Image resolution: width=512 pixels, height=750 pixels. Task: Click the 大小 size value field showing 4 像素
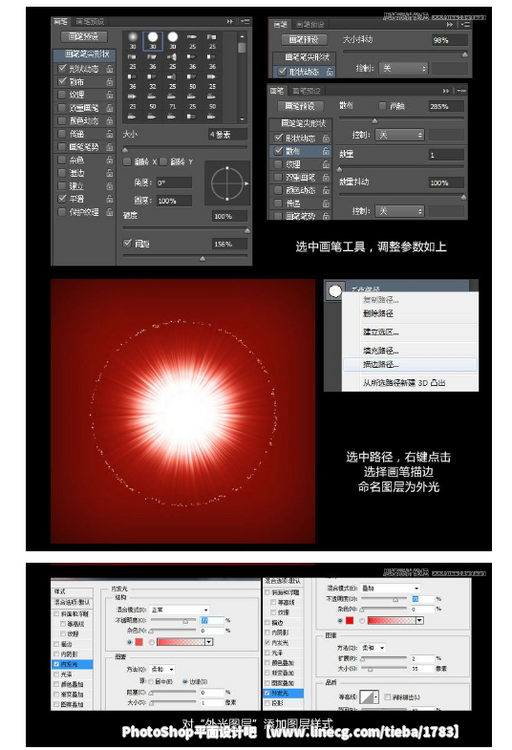[x=228, y=135]
